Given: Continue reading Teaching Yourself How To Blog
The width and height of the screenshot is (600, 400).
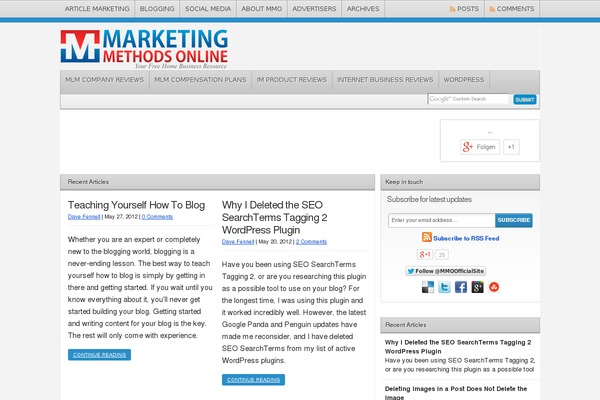Looking at the screenshot, I should click(99, 355).
